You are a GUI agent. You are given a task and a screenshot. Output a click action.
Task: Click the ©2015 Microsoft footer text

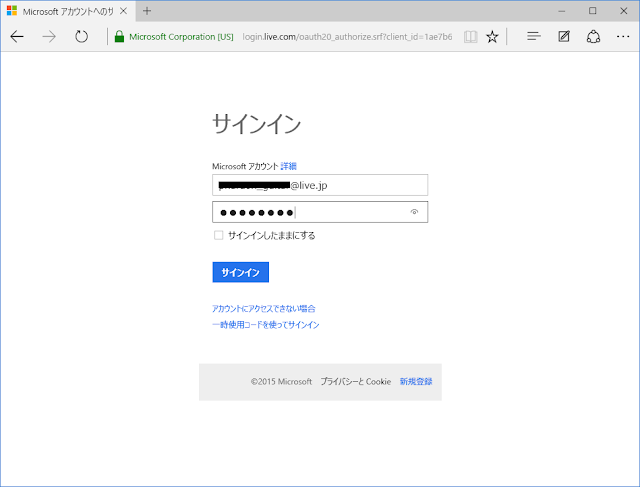(x=281, y=381)
